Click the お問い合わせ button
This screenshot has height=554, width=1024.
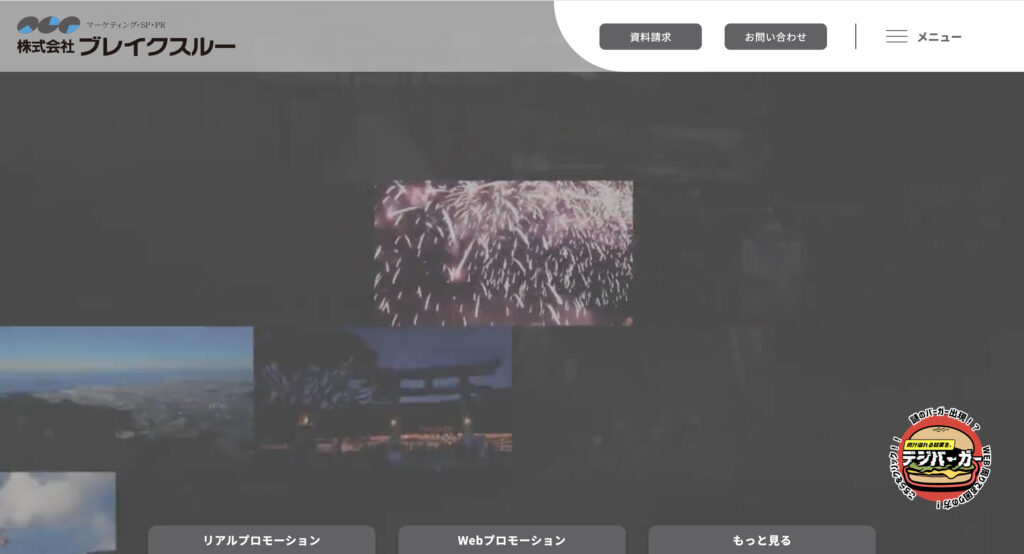775,37
